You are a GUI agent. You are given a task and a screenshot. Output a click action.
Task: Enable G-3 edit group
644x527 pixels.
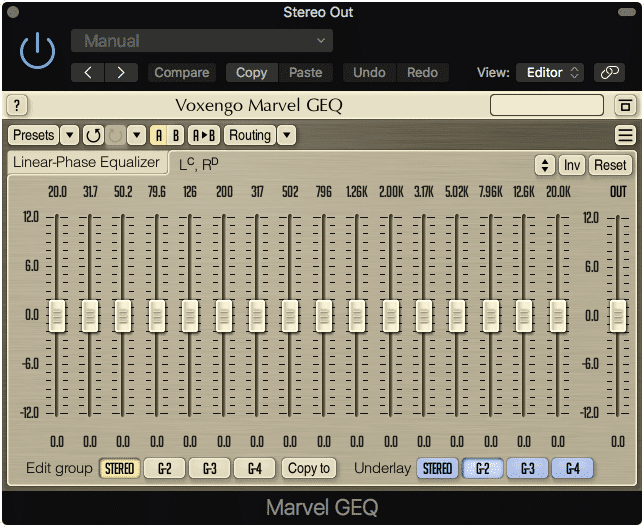tap(209, 468)
